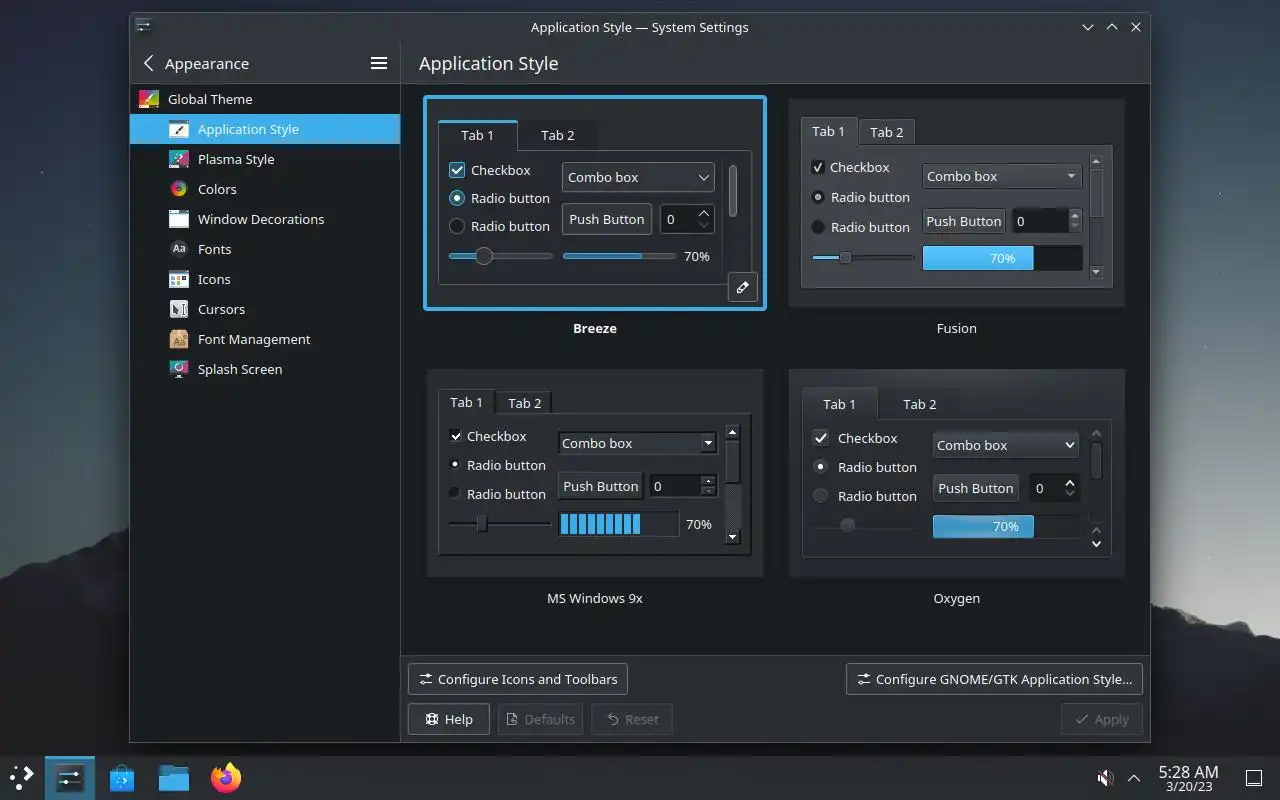1280x800 pixels.
Task: Click MS Windows 9x preview spin box arrows
Action: point(709,486)
